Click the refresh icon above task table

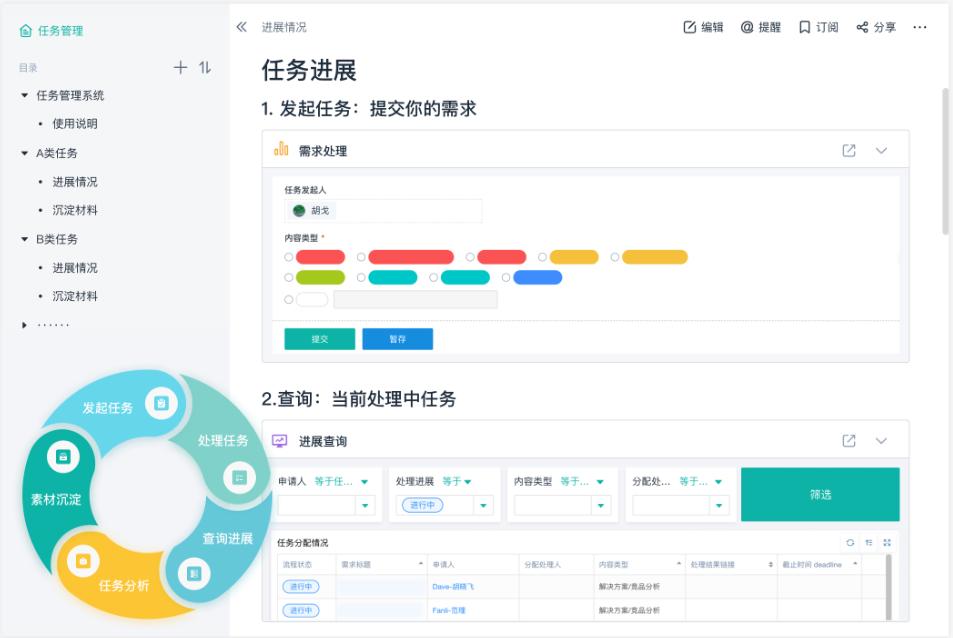(851, 542)
